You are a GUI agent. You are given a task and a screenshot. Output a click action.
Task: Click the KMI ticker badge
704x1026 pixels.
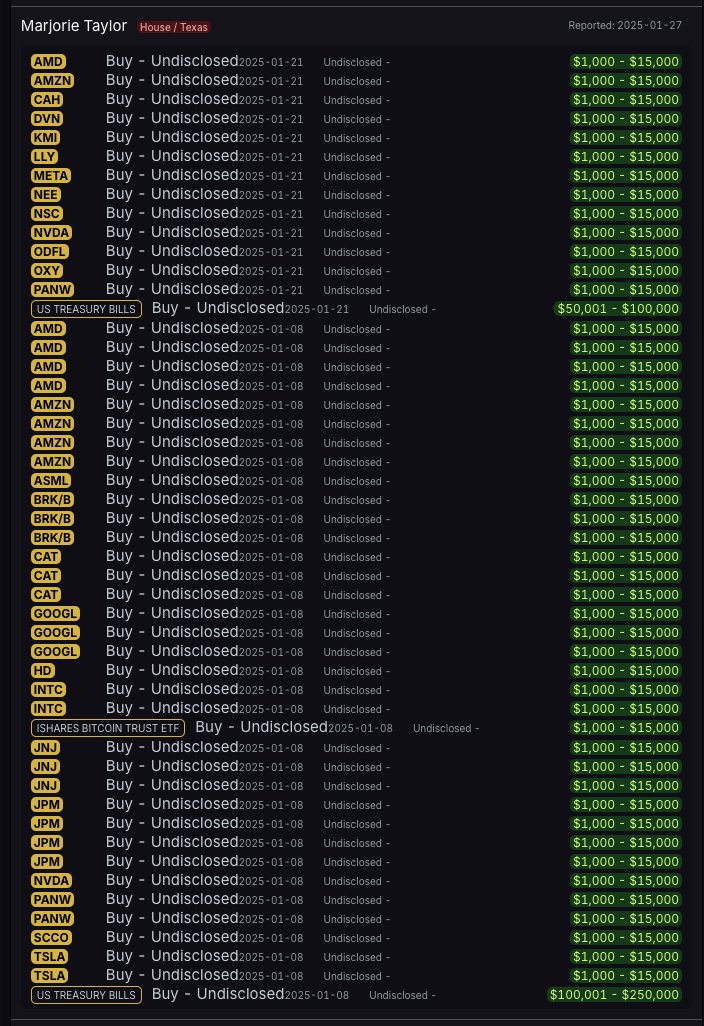(x=46, y=137)
